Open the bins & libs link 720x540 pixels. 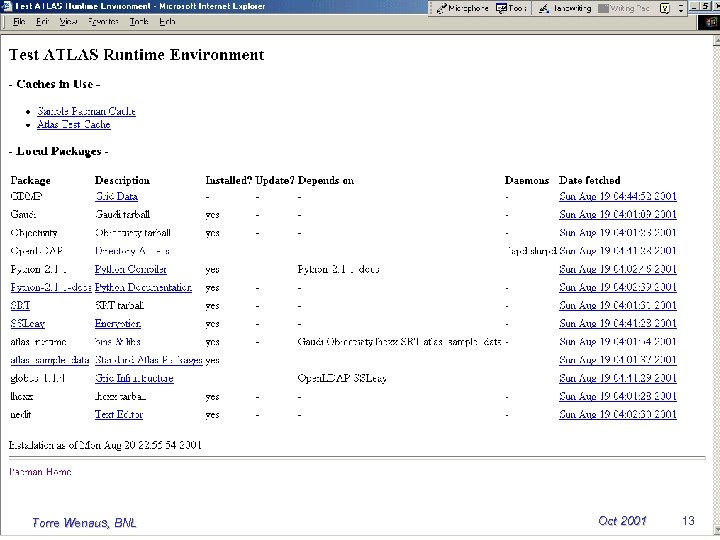point(118,342)
